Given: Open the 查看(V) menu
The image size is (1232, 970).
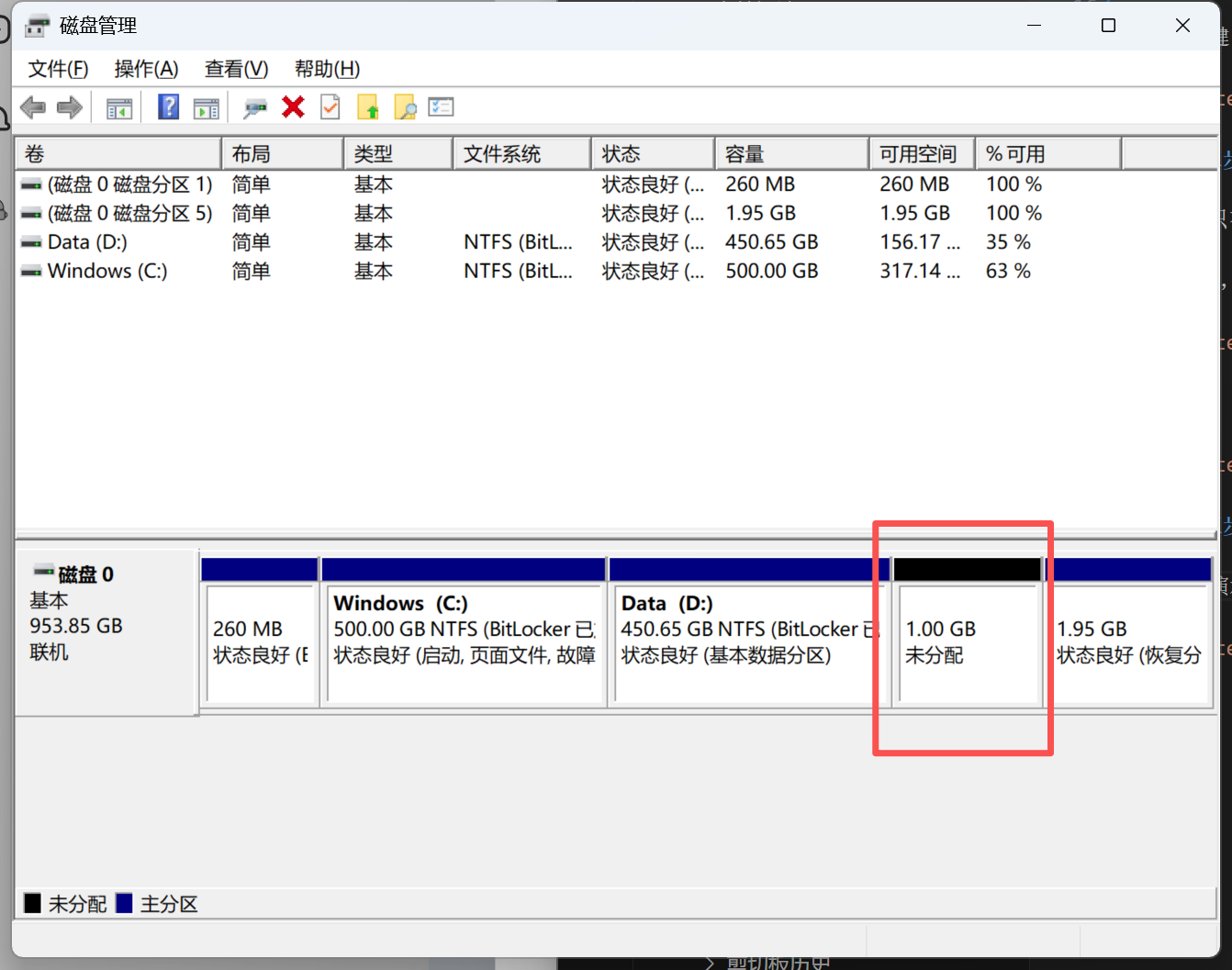Looking at the screenshot, I should pyautogui.click(x=236, y=69).
